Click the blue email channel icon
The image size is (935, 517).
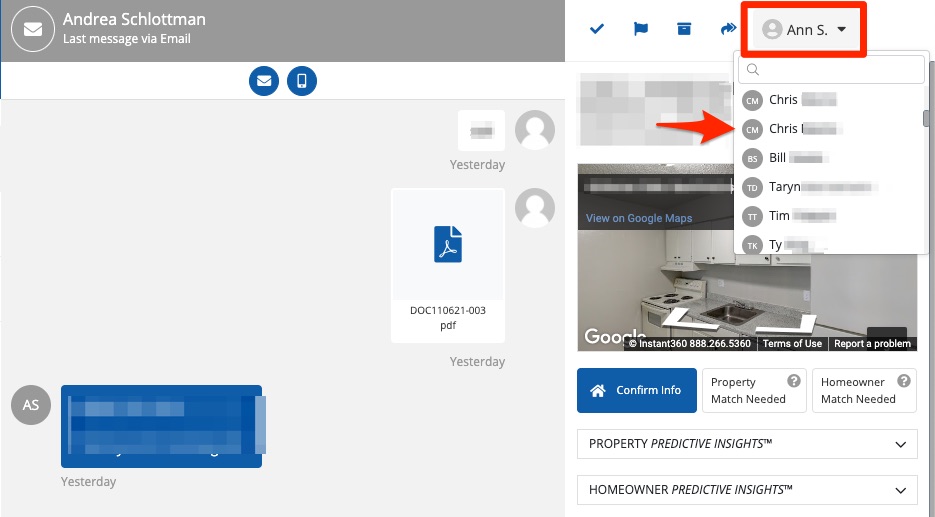[264, 80]
